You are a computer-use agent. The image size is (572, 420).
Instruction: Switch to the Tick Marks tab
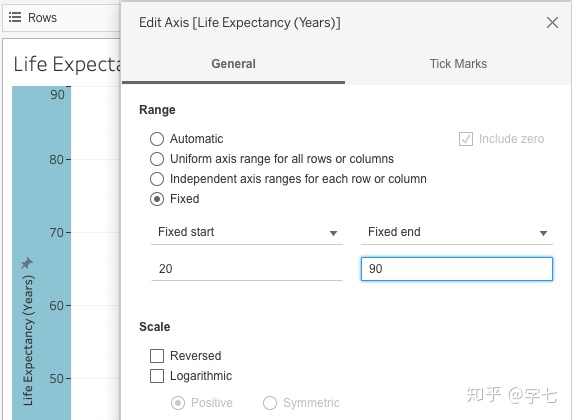[x=458, y=64]
